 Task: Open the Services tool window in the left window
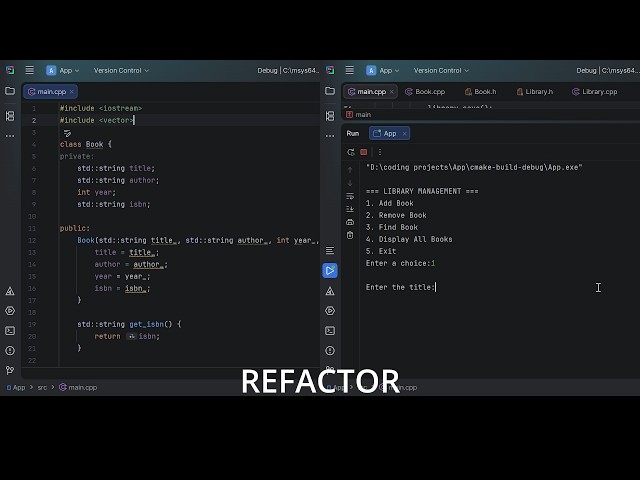(x=10, y=311)
